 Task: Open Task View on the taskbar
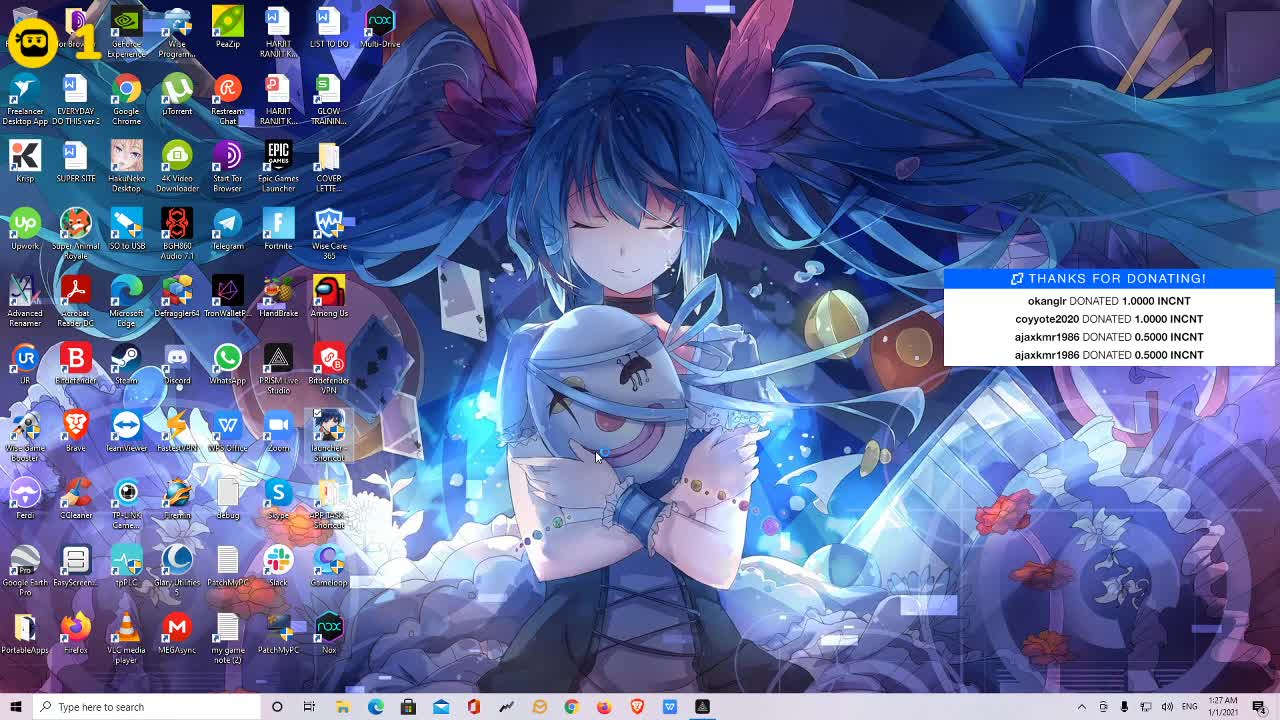coord(309,707)
